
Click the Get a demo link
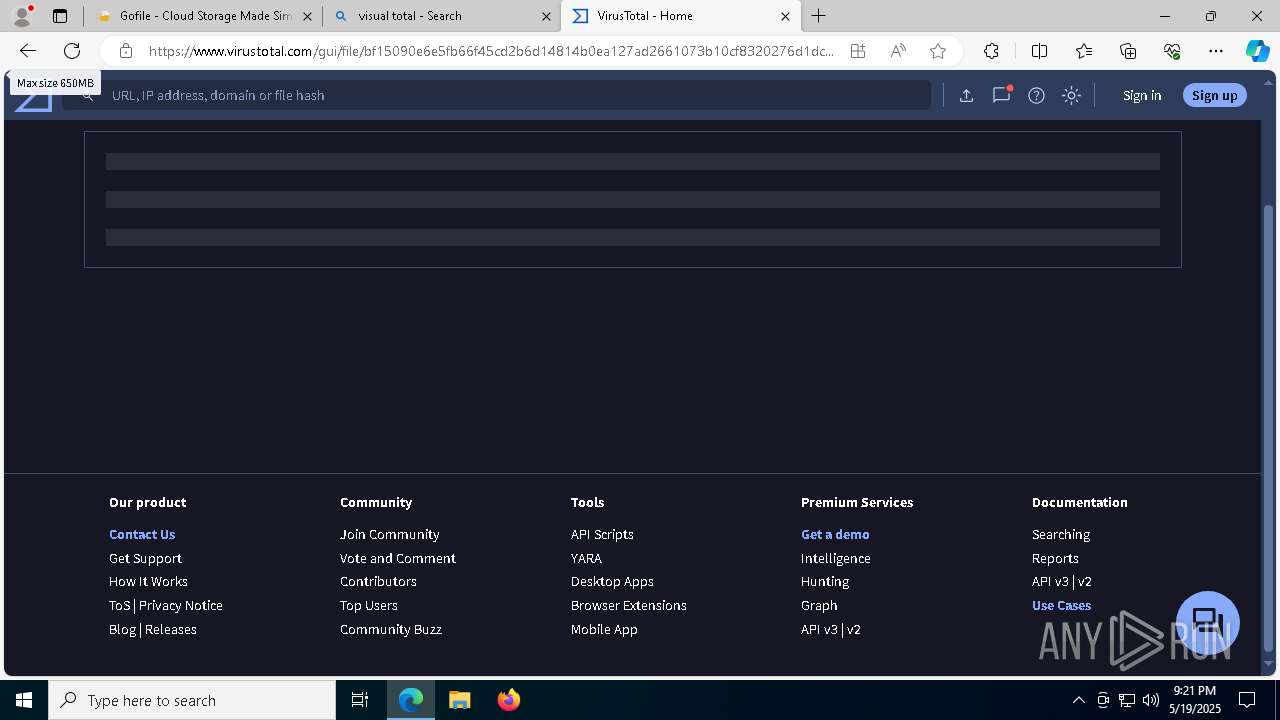point(835,534)
